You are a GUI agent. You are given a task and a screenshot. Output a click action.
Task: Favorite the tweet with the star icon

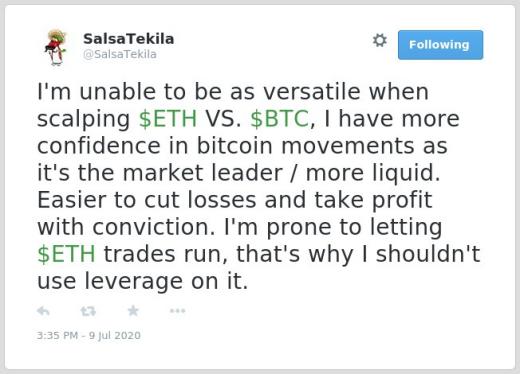tap(133, 311)
